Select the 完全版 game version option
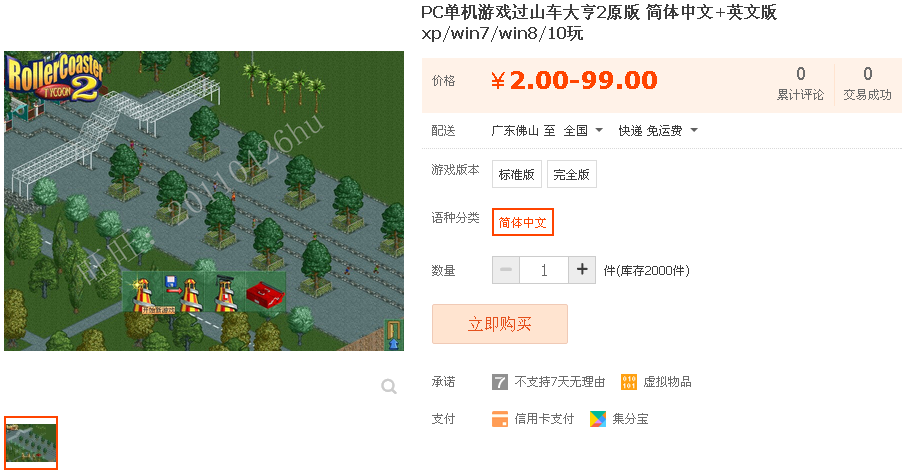This screenshot has height=475, width=907. click(572, 174)
